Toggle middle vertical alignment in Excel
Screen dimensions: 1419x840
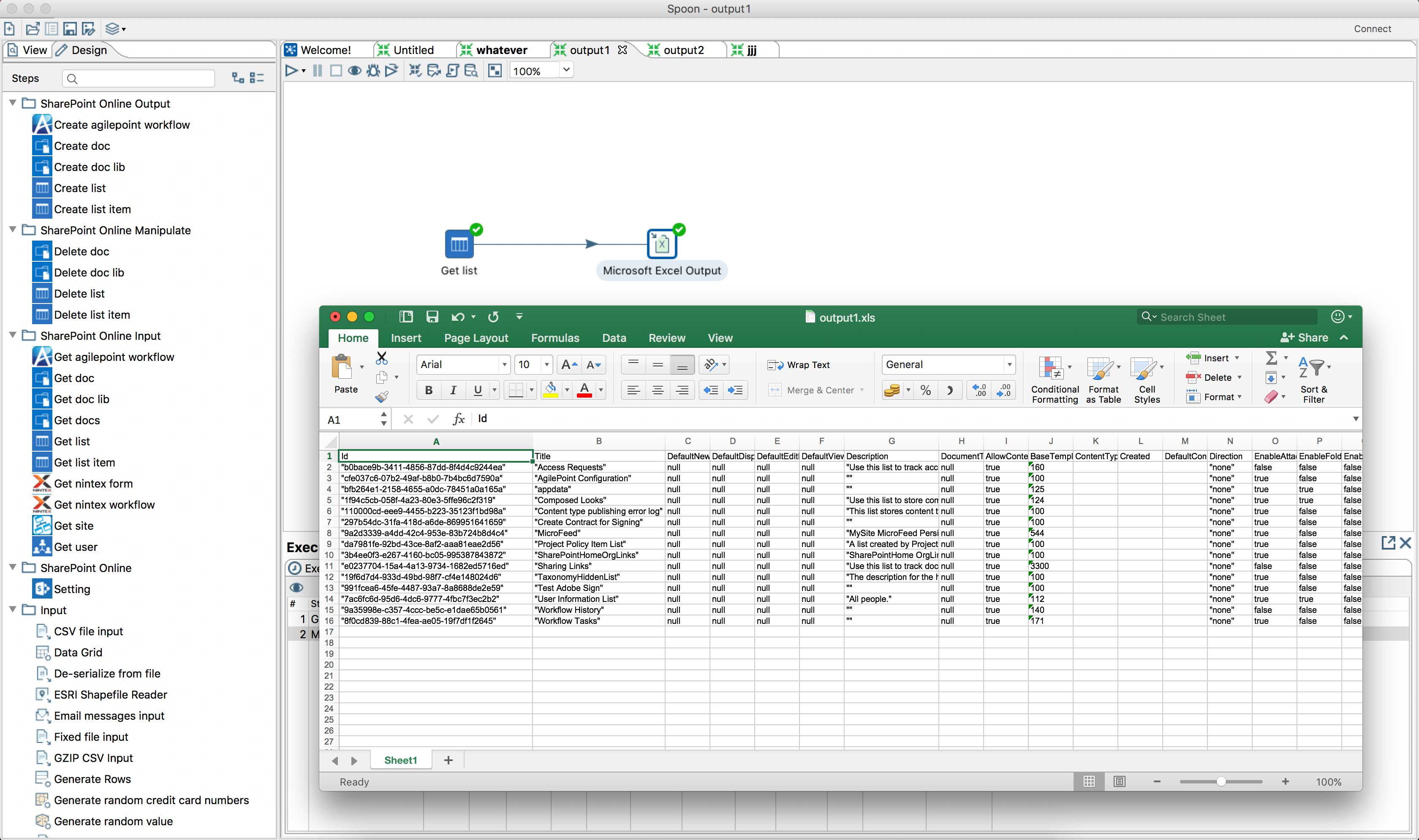coord(658,365)
